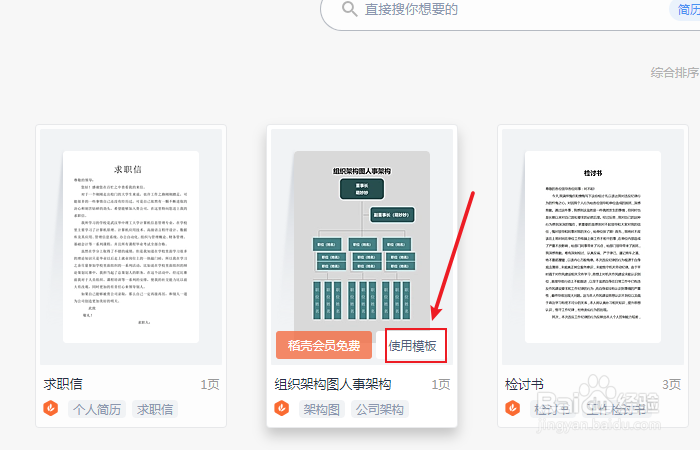
Task: Click orange Docer badge under 检讨书 card
Action: [x=512, y=408]
